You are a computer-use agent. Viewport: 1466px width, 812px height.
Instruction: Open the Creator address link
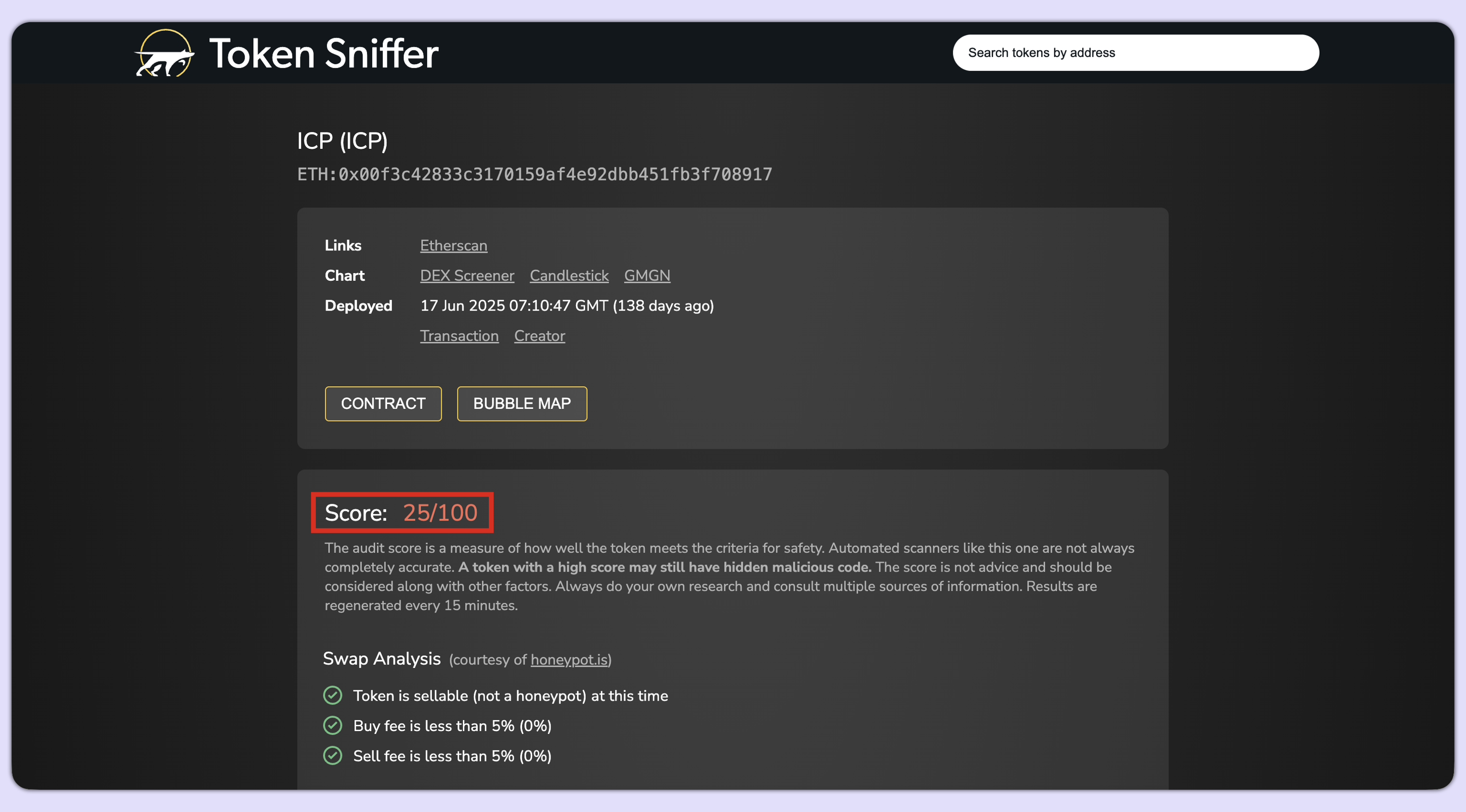point(539,335)
